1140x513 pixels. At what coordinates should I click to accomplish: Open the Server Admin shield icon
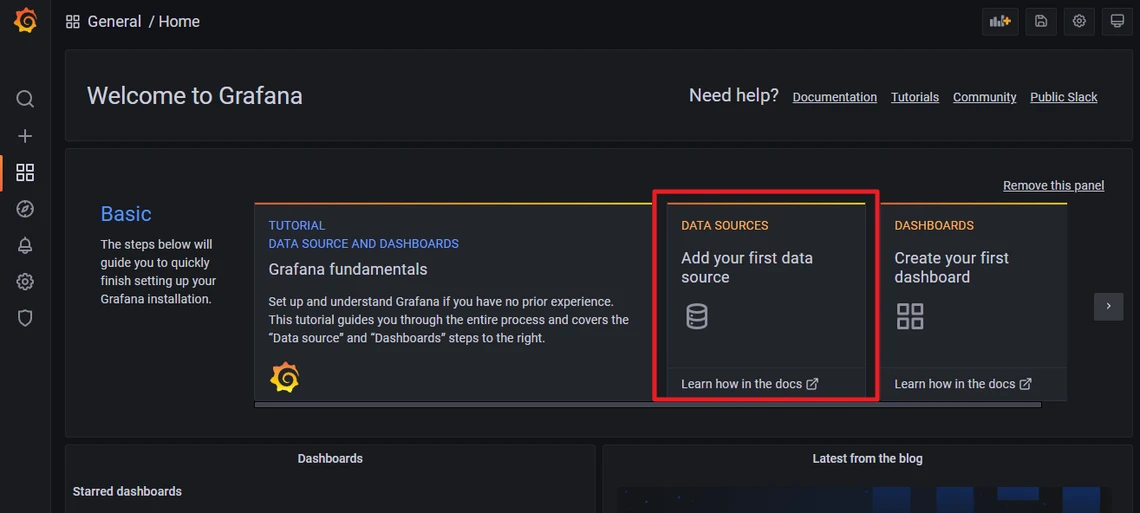tap(25, 318)
